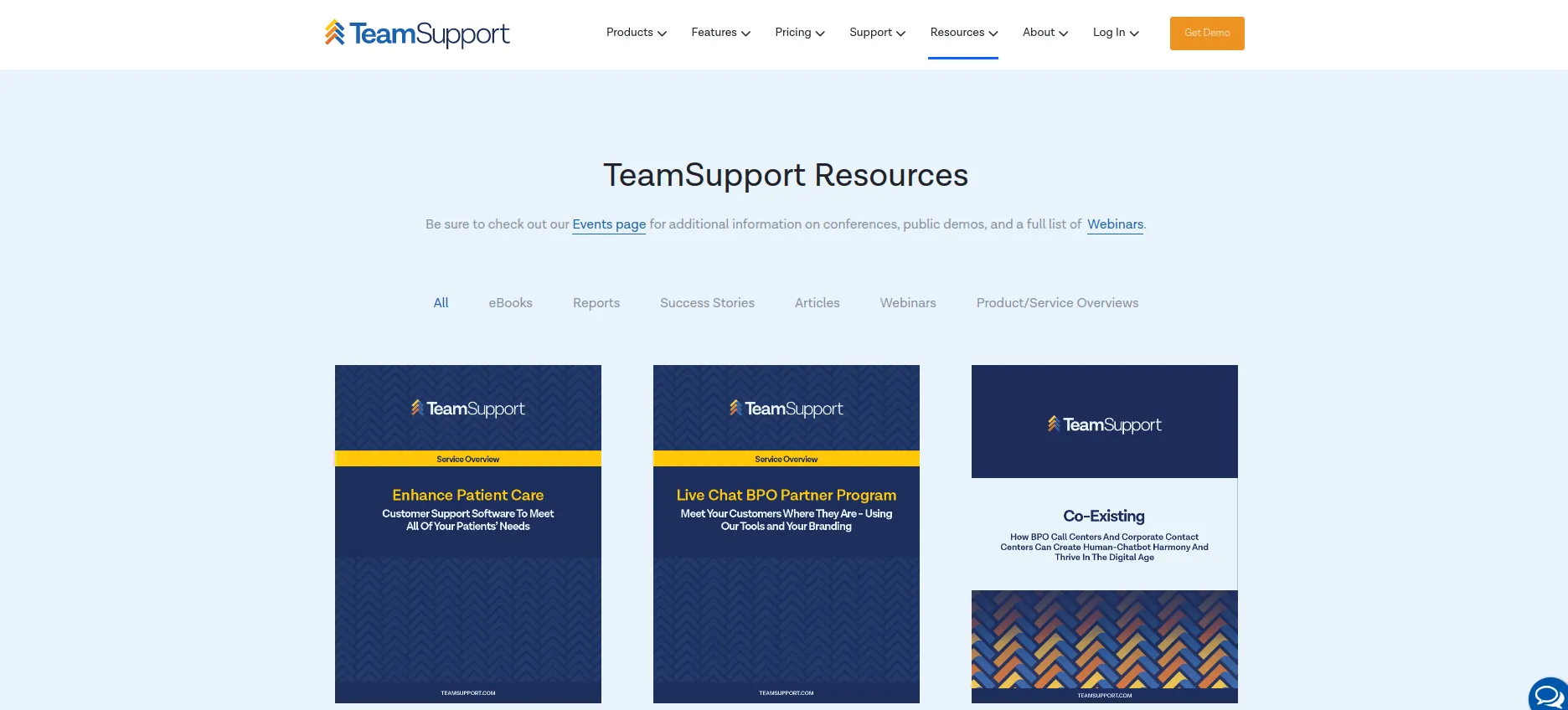Switch to the Reports filter tab
Viewport: 1568px width, 710px height.
tap(596, 303)
